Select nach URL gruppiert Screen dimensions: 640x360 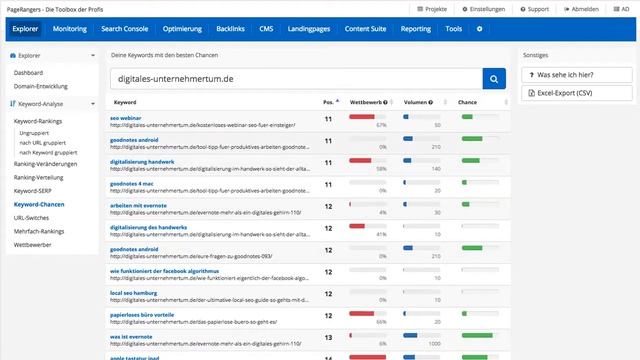pos(42,143)
